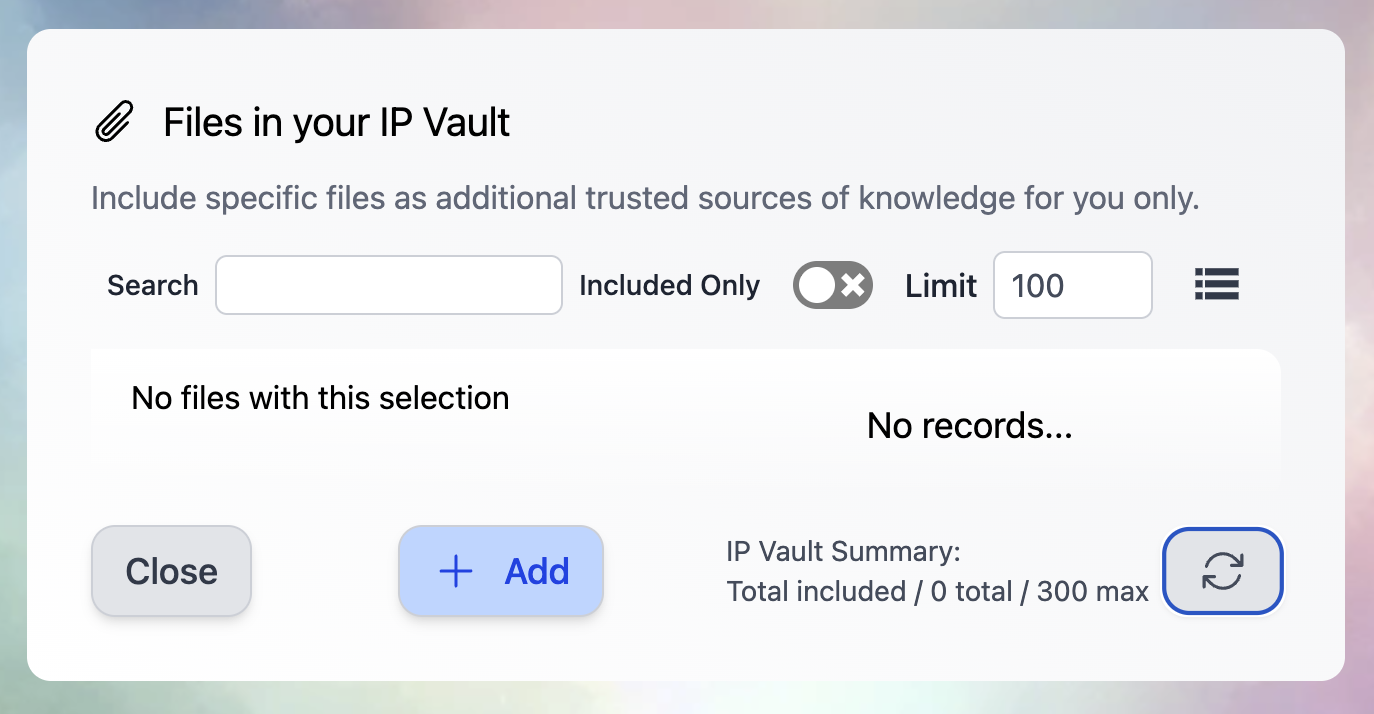Close the Files in your IP Vault dialog
This screenshot has width=1374, height=714.
click(x=171, y=571)
